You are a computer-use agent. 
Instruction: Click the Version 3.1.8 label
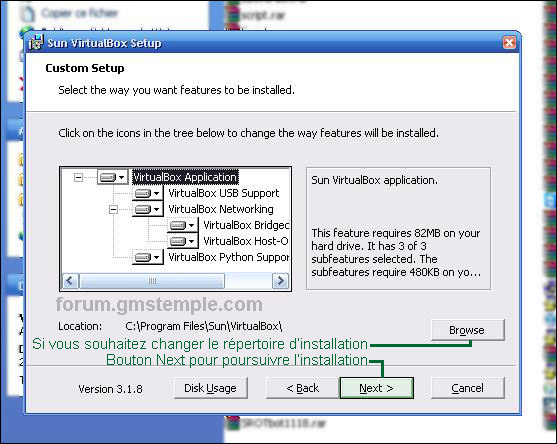[110, 389]
